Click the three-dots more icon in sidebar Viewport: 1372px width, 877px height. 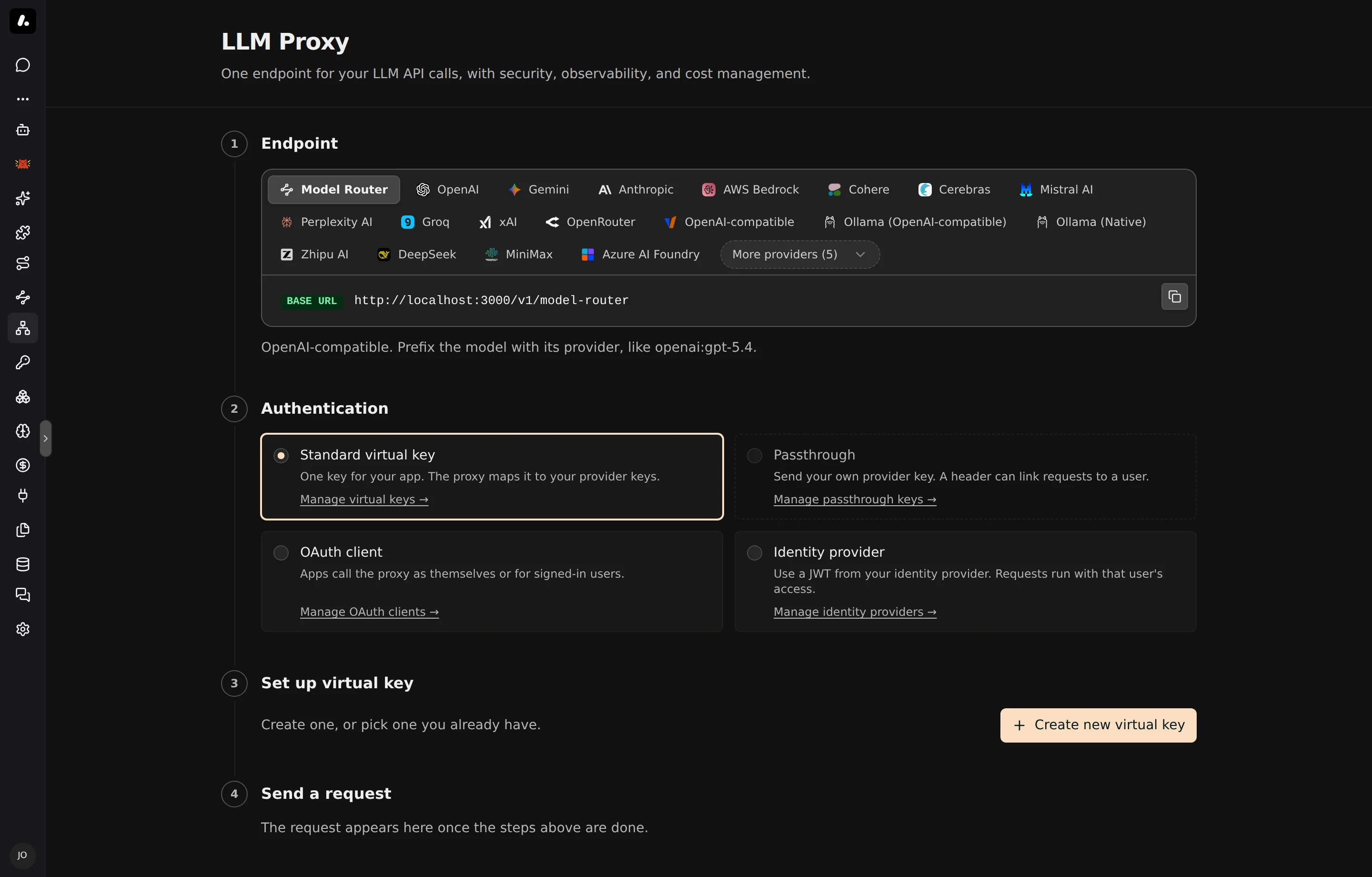coord(23,99)
